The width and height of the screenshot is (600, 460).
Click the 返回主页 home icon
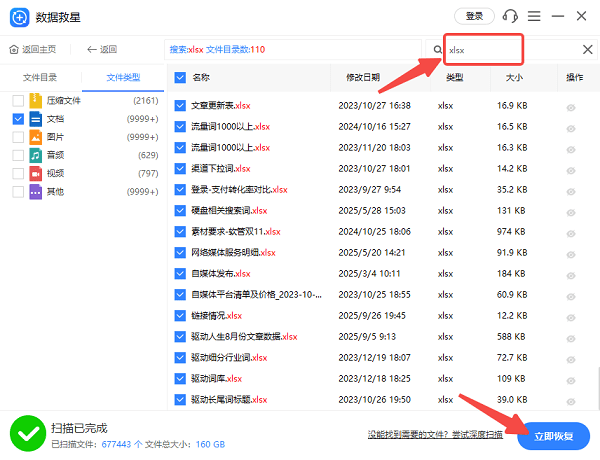pyautogui.click(x=14, y=49)
